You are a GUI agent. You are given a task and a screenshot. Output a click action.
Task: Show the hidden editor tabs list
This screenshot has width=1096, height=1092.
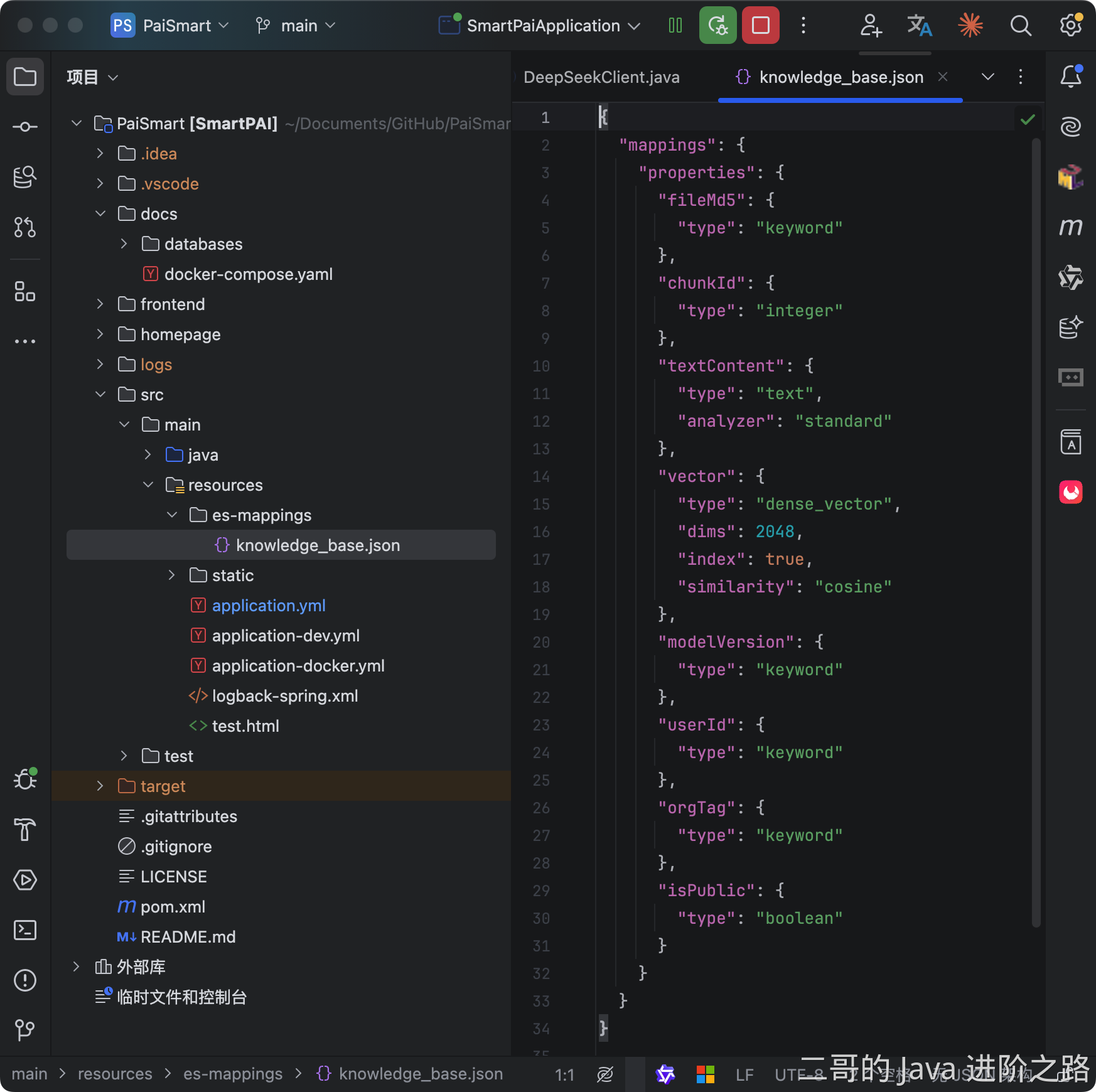(x=988, y=77)
